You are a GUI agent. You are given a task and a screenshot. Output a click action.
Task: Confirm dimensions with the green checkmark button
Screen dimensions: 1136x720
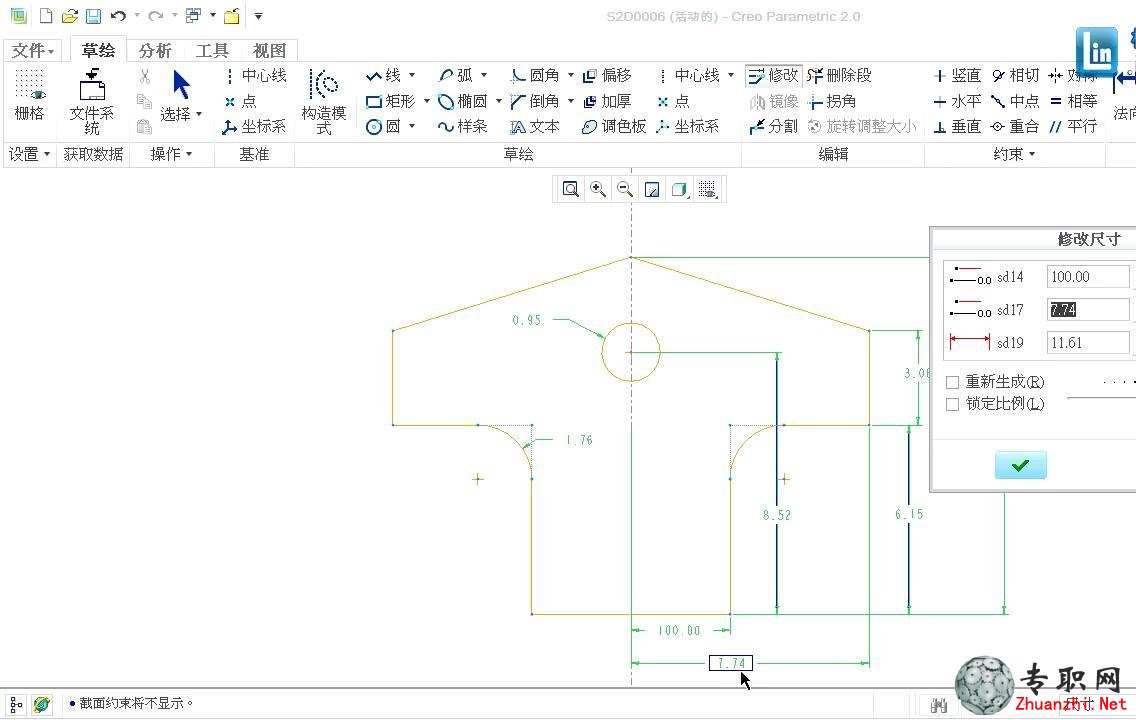(1020, 465)
